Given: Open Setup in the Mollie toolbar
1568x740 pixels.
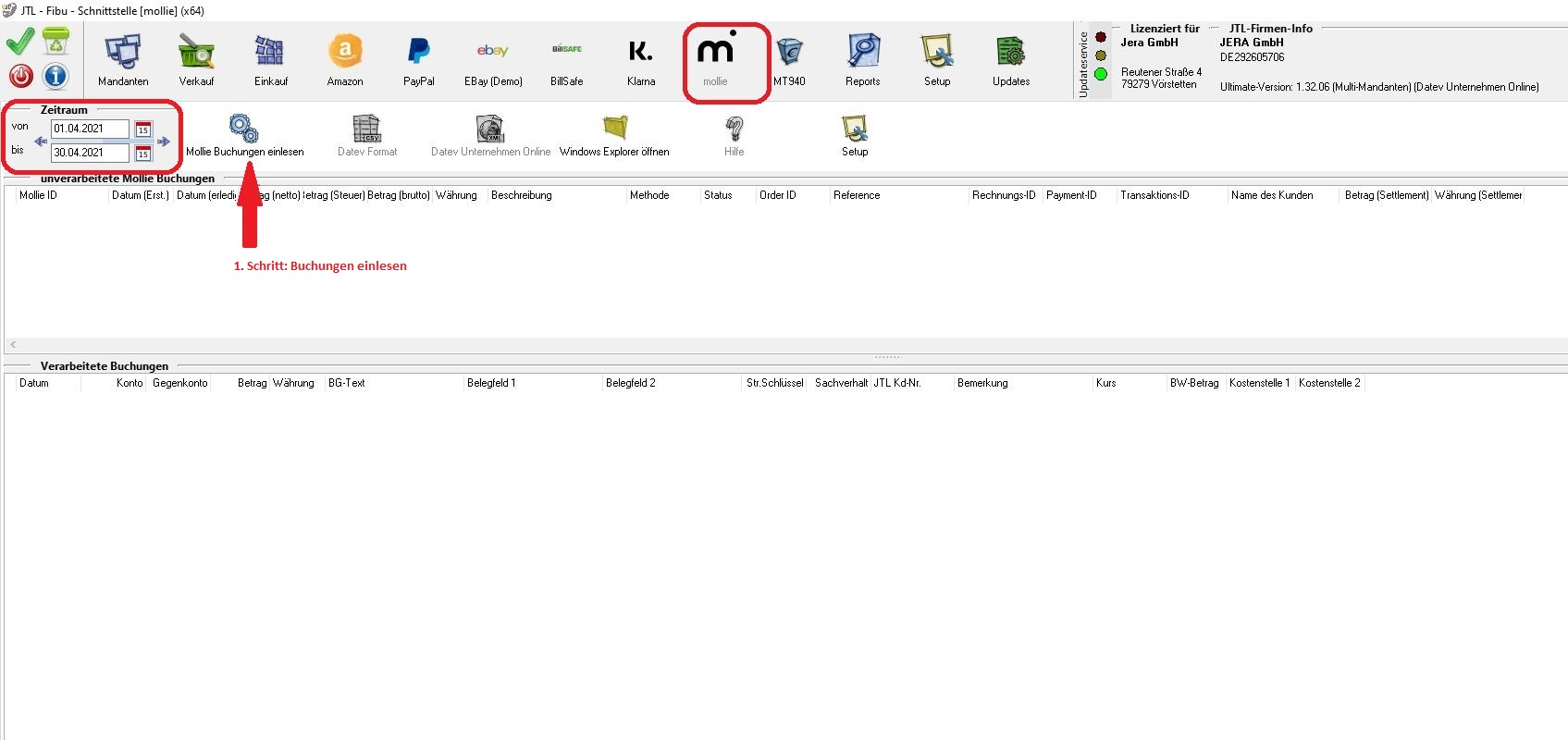Looking at the screenshot, I should coord(854,135).
